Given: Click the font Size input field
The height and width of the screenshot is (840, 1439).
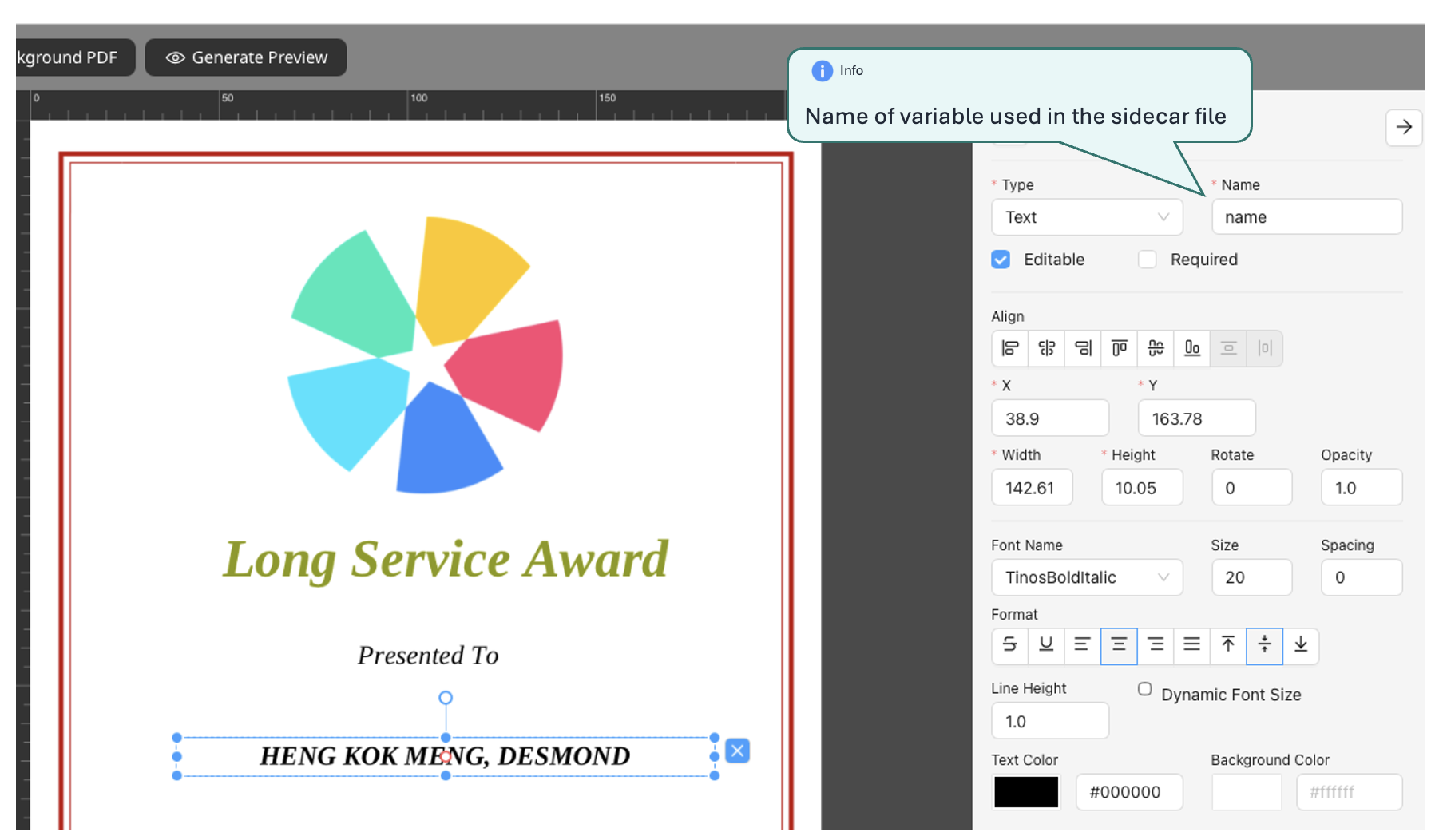Looking at the screenshot, I should pos(1252,577).
